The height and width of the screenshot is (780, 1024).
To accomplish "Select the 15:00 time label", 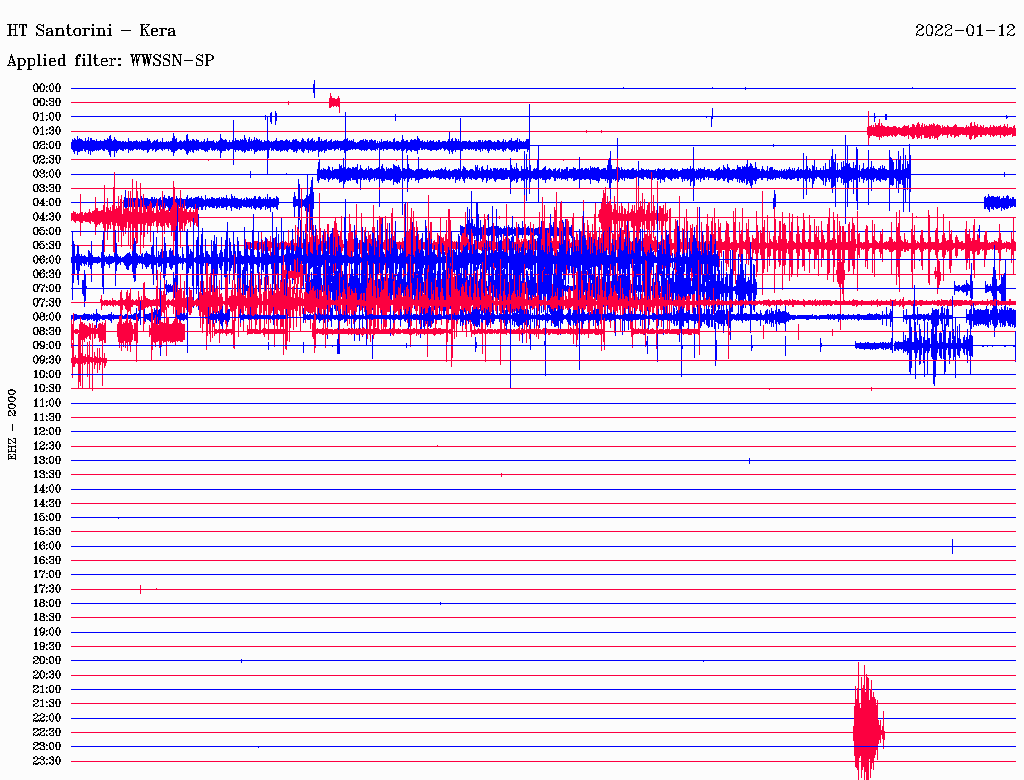I will (47, 518).
